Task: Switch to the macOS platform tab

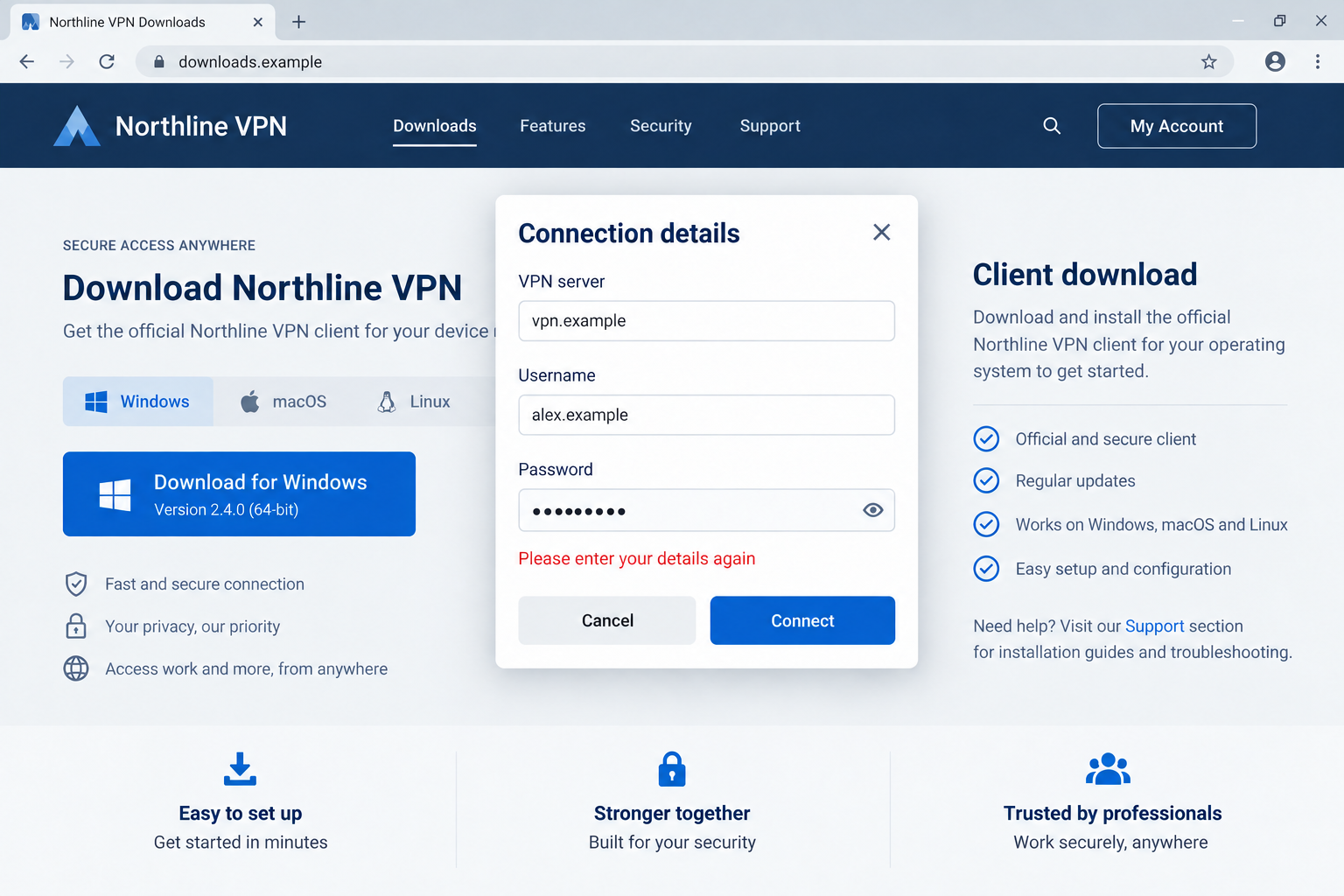Action: 283,402
